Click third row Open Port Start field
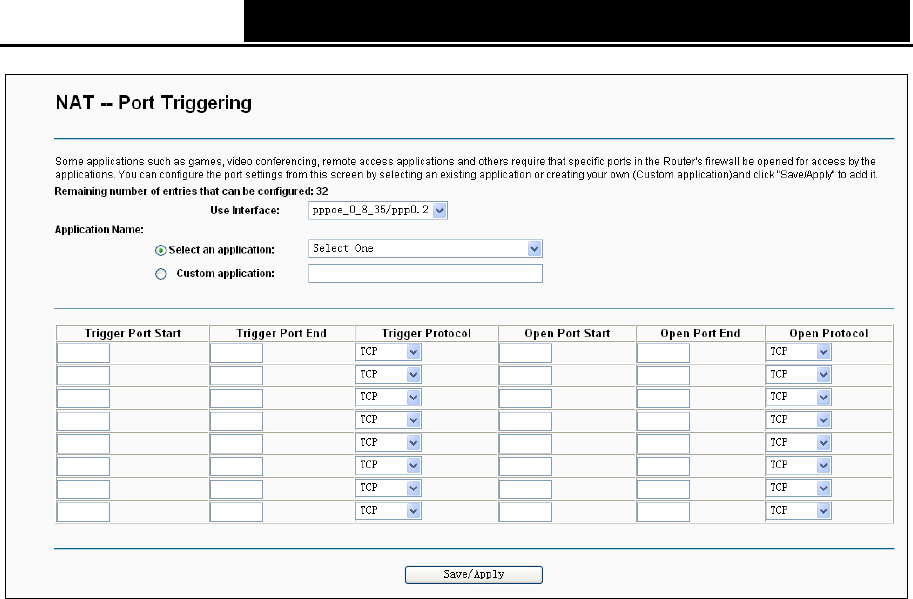This screenshot has height=599, width=913. [525, 398]
